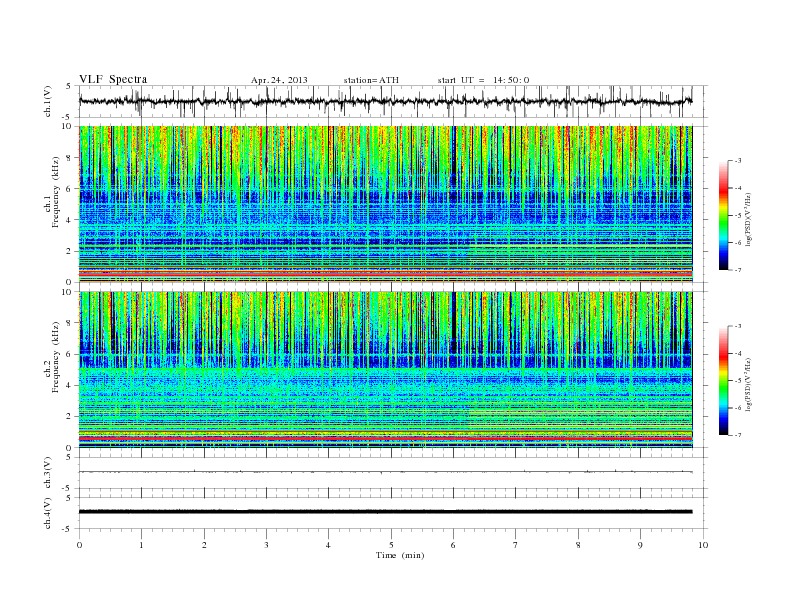The height and width of the screenshot is (612, 792).
Task: Click the time axis tick label "6"
Action: click(453, 545)
